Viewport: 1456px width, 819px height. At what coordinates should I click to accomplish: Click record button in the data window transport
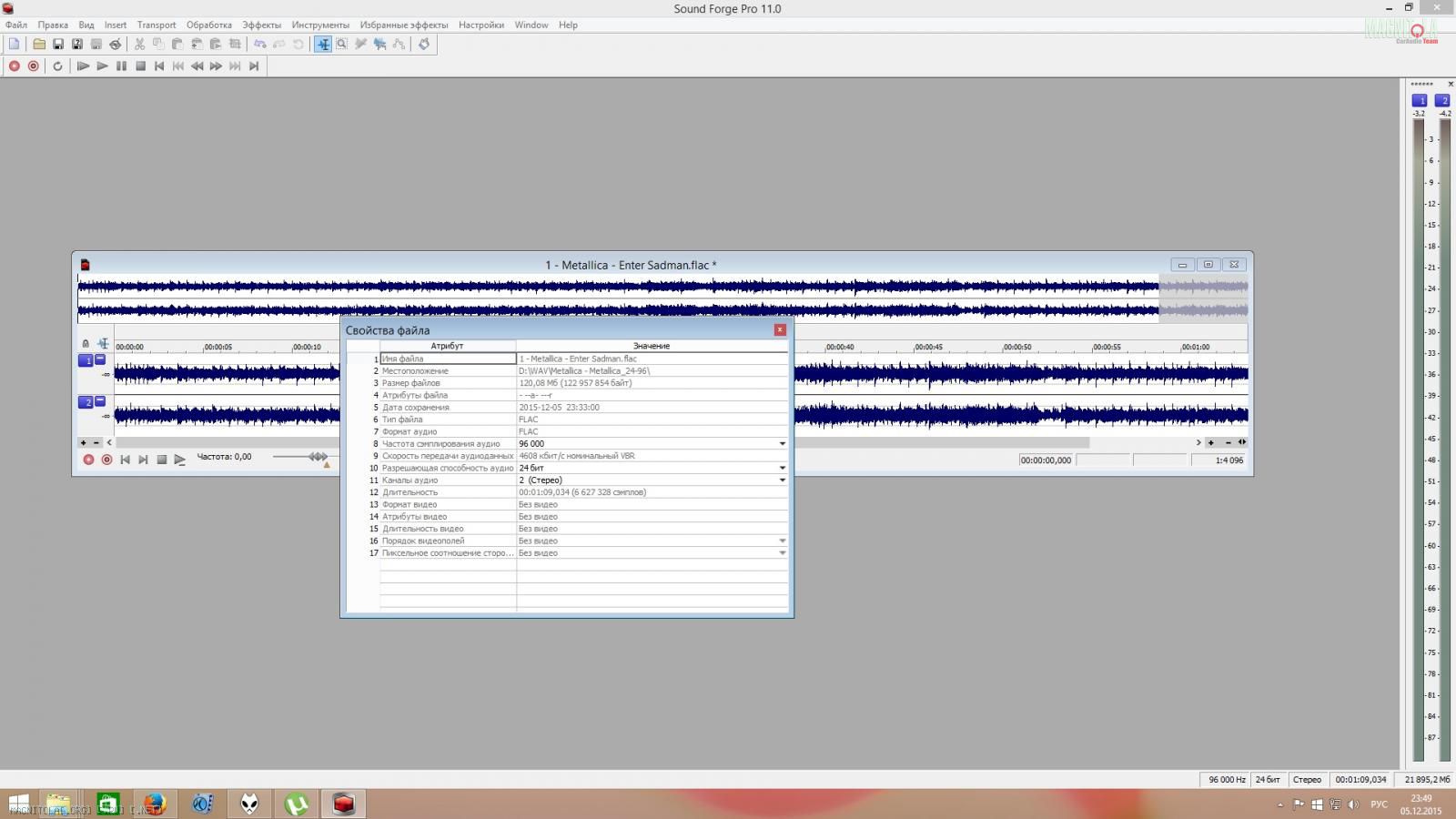(x=88, y=460)
